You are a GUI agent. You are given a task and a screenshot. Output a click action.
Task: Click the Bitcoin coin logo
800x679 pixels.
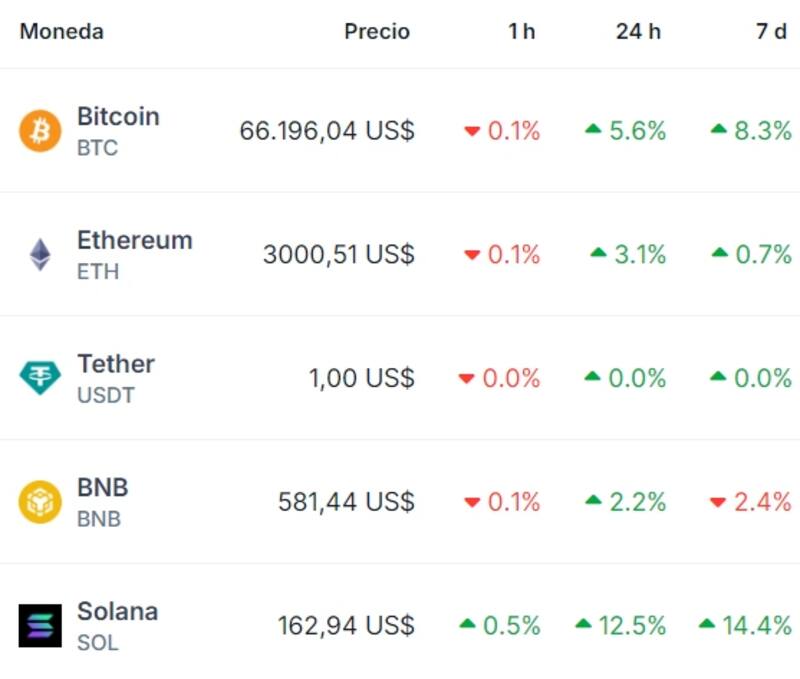pos(38,131)
